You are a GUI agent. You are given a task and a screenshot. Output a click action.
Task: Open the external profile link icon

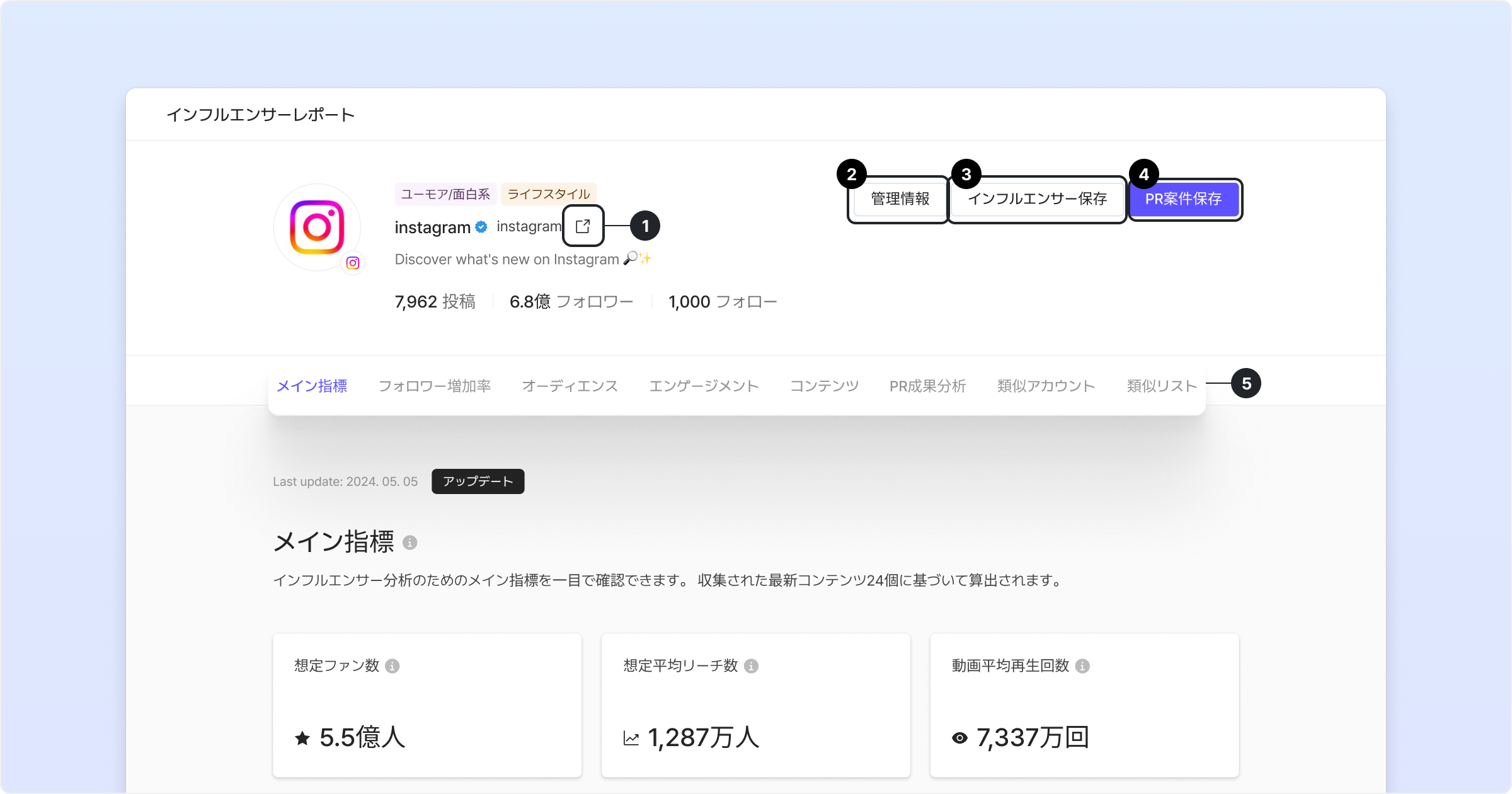click(583, 226)
